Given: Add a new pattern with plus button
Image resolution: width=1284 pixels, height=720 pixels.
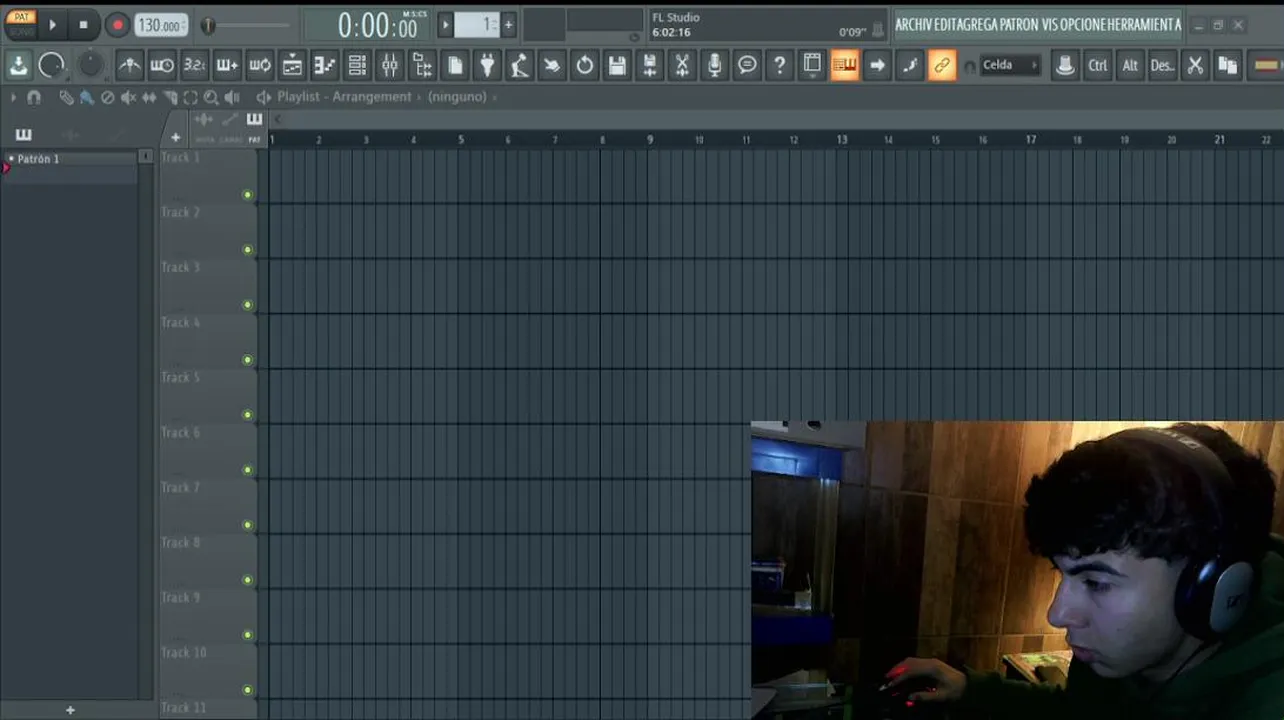Looking at the screenshot, I should click(x=508, y=24).
